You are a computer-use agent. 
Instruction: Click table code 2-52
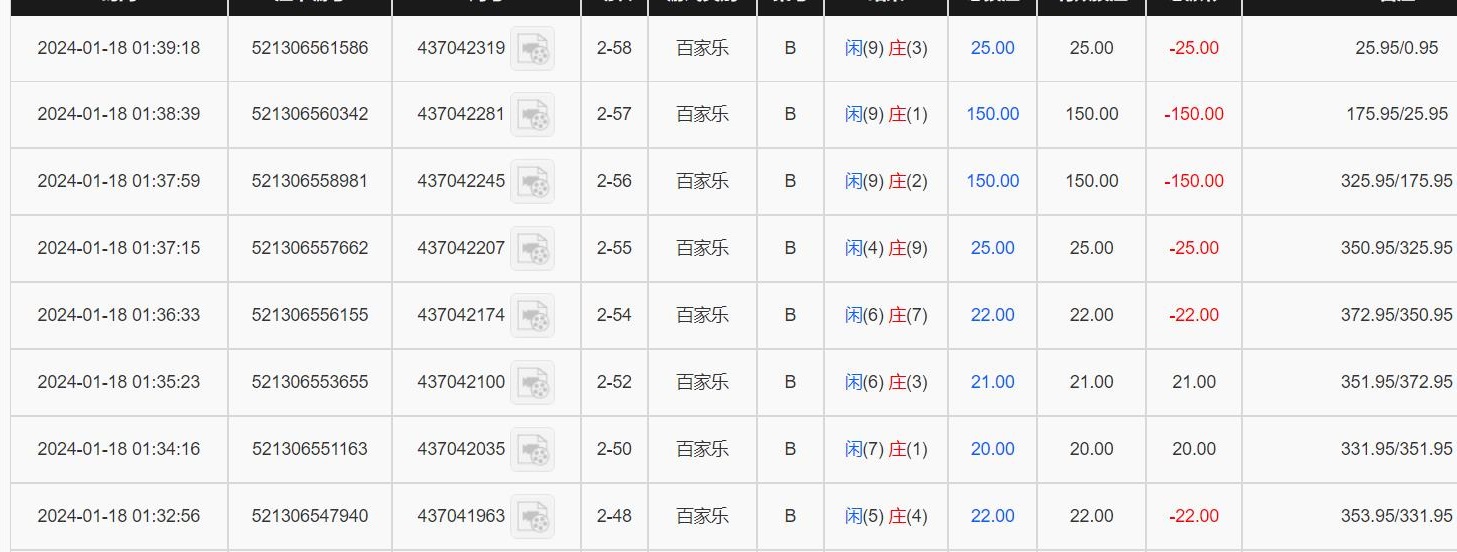point(614,382)
